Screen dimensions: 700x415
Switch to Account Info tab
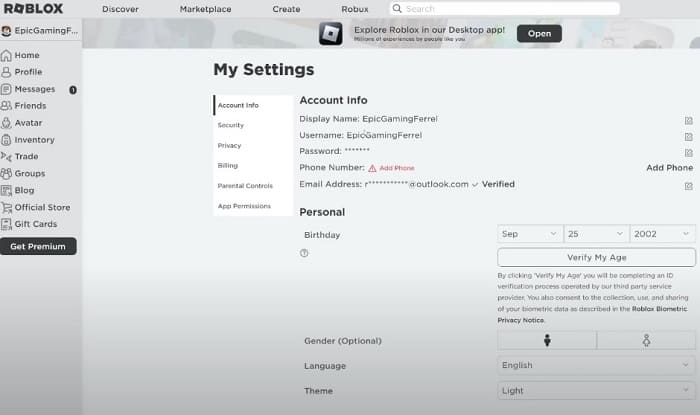253,105
